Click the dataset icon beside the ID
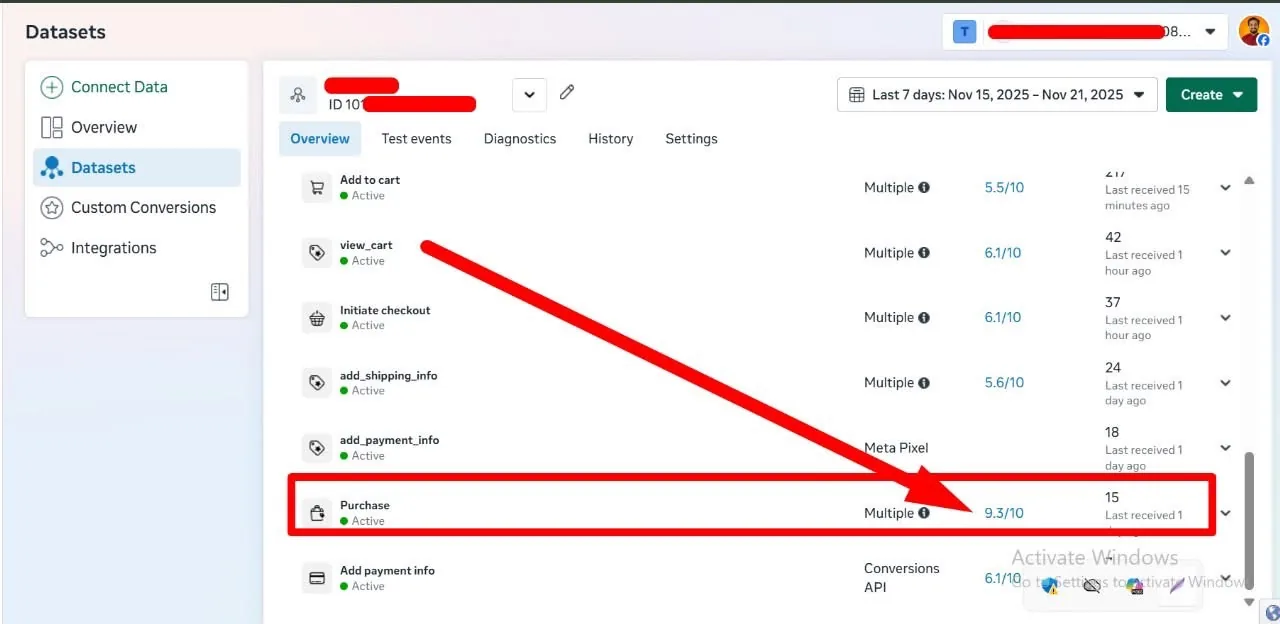 (x=297, y=95)
